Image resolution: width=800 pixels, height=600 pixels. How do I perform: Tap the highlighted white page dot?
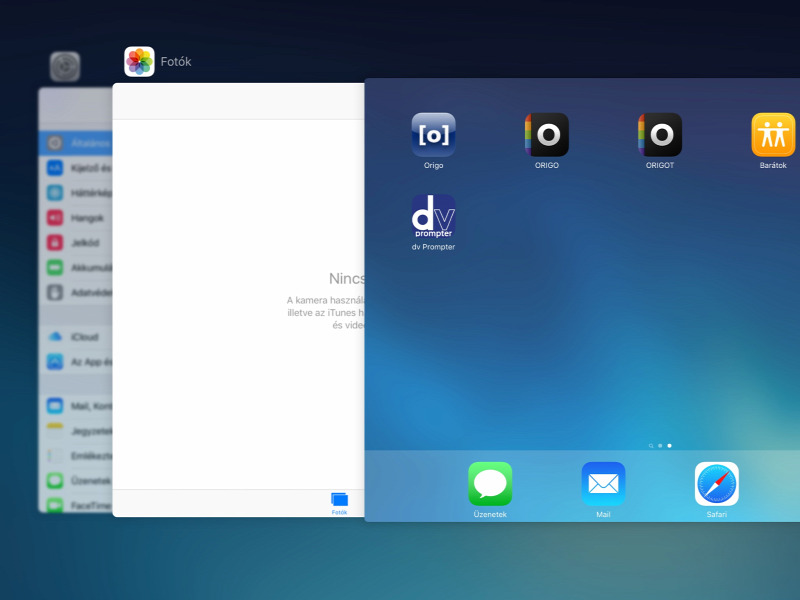[669, 446]
